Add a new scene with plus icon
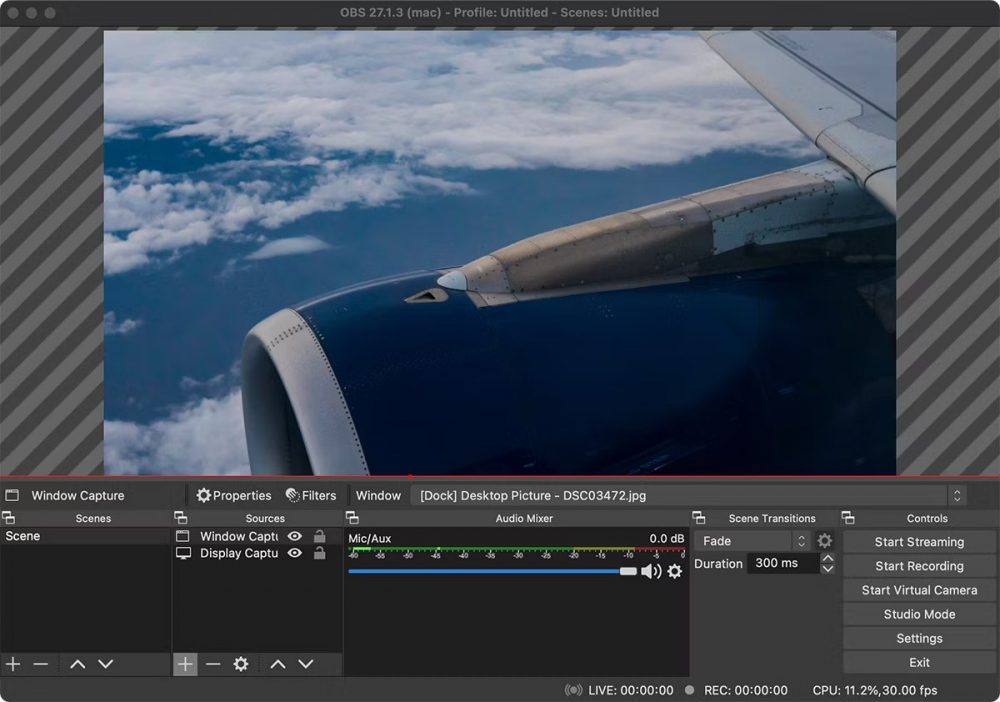 point(13,664)
